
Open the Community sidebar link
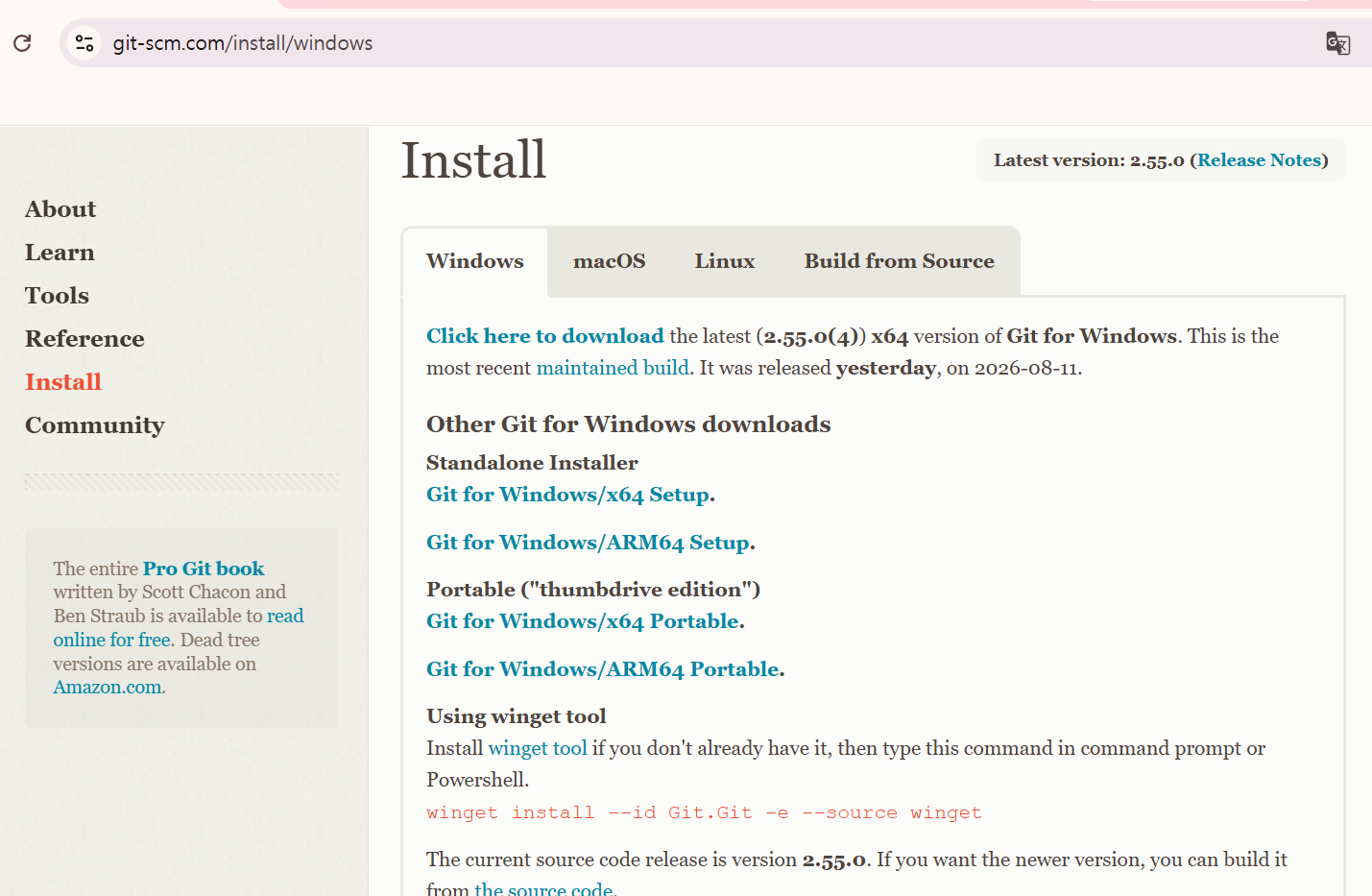click(95, 425)
